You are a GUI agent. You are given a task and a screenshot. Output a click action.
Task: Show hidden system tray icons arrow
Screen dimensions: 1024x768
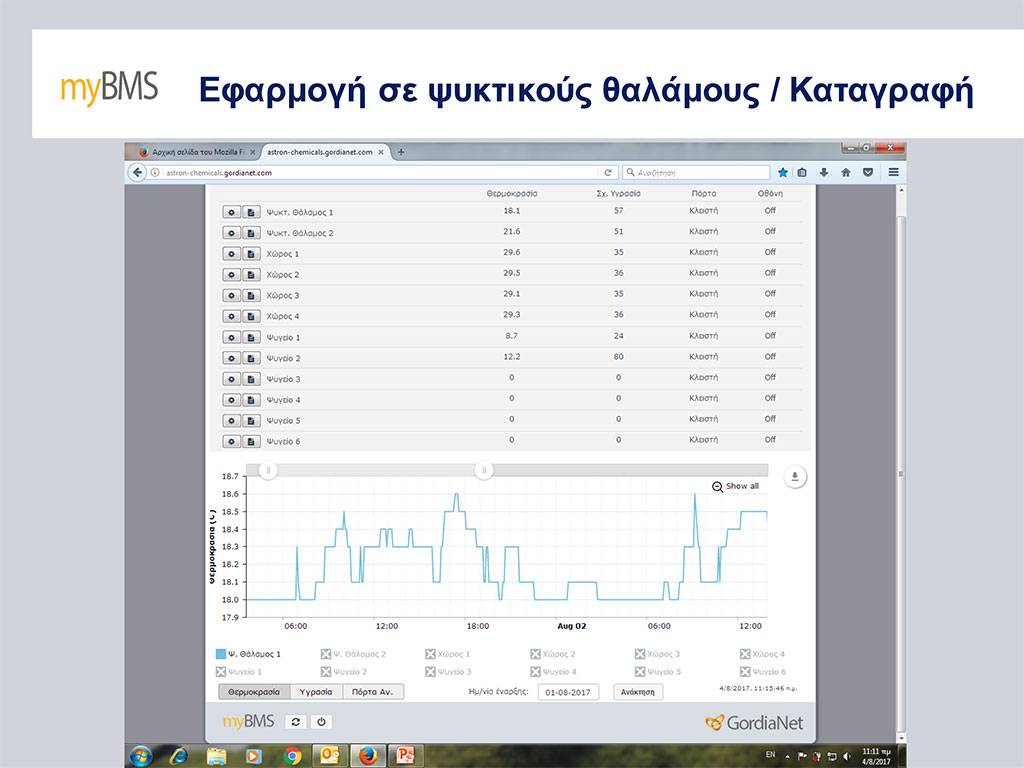787,755
